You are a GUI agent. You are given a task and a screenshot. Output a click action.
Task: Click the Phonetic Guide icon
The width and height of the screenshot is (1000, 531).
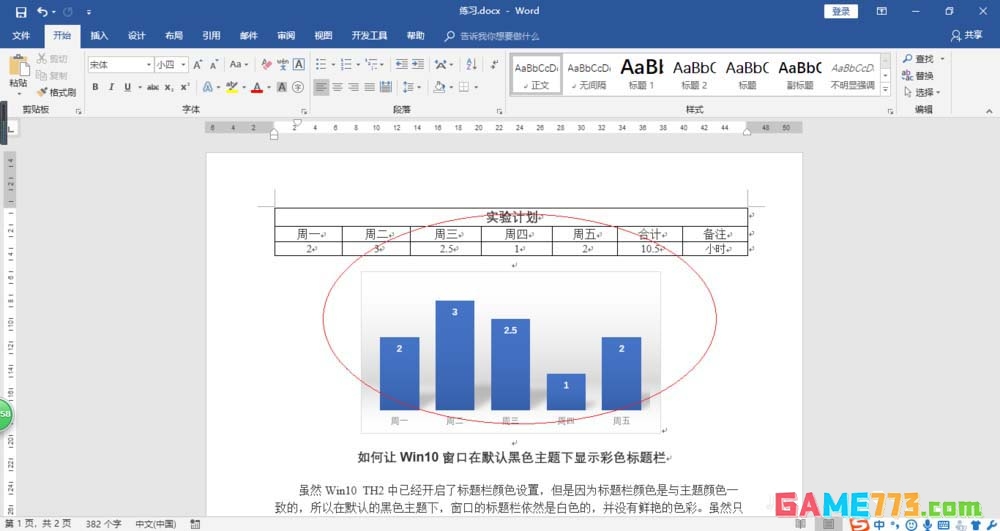(x=283, y=64)
